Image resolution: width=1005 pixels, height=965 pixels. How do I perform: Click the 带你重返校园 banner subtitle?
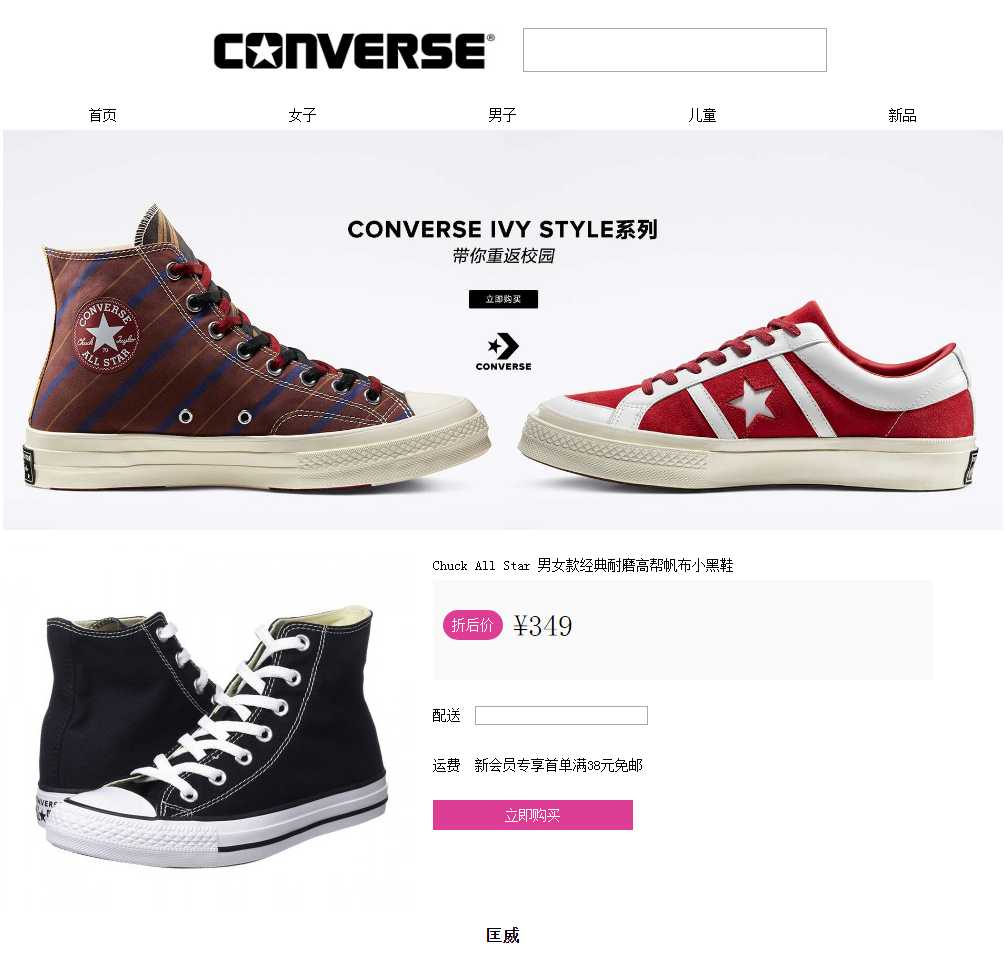tap(503, 256)
